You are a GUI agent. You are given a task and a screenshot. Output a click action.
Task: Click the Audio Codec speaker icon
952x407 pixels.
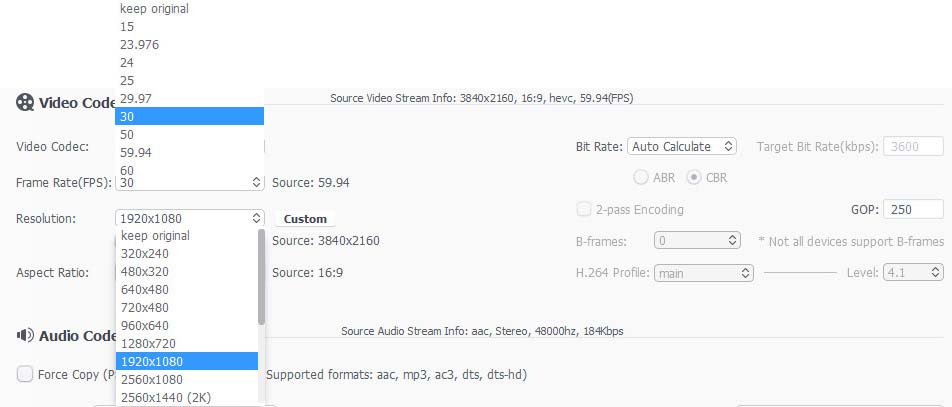[x=25, y=336]
